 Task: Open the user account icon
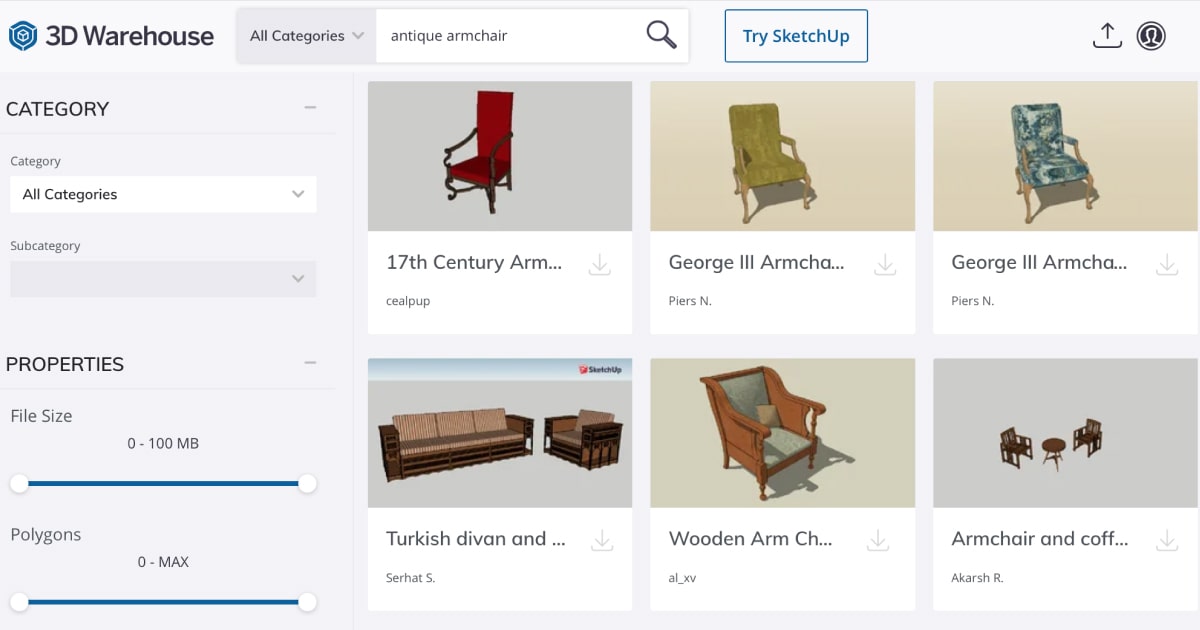(x=1151, y=36)
